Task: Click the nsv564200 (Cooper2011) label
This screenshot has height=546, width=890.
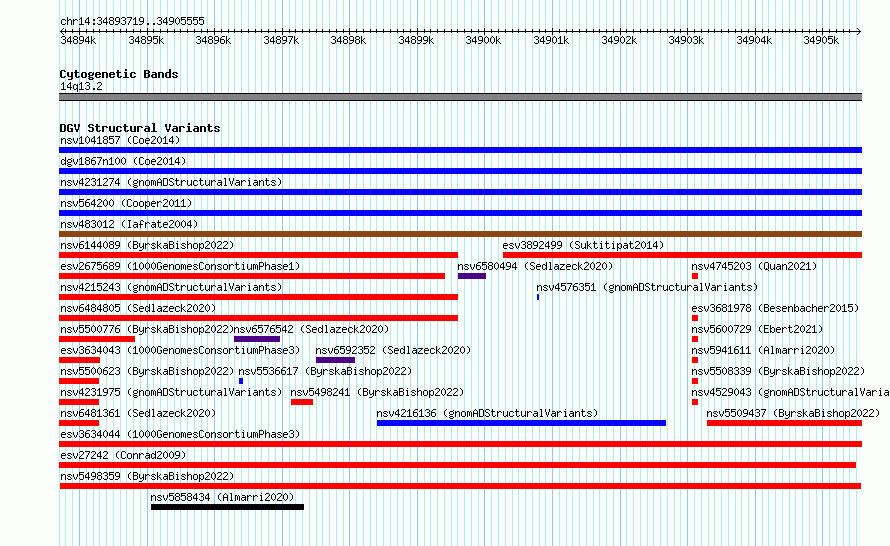Action: coord(126,203)
